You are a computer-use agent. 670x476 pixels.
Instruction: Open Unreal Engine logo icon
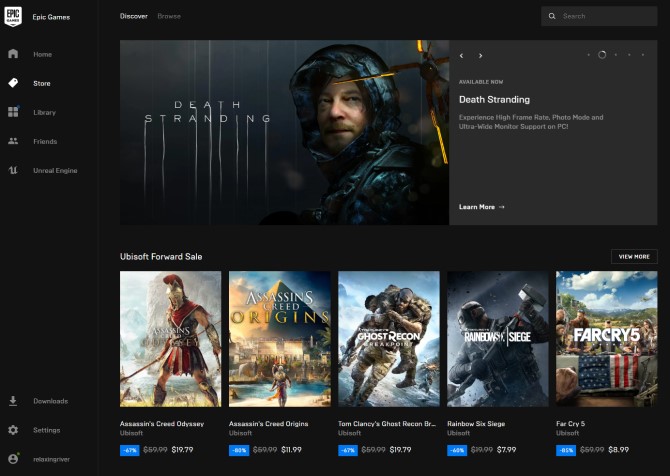click(13, 170)
